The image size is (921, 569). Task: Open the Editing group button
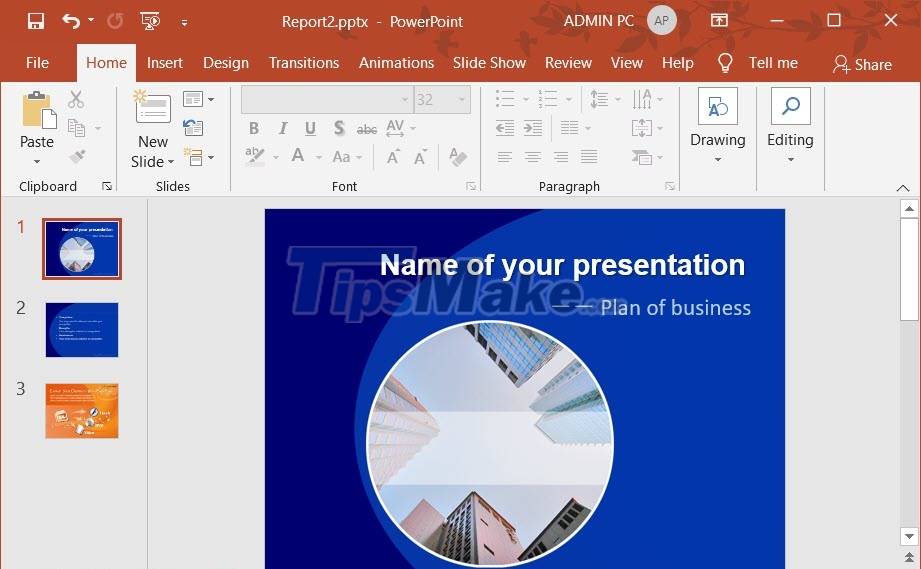[791, 126]
